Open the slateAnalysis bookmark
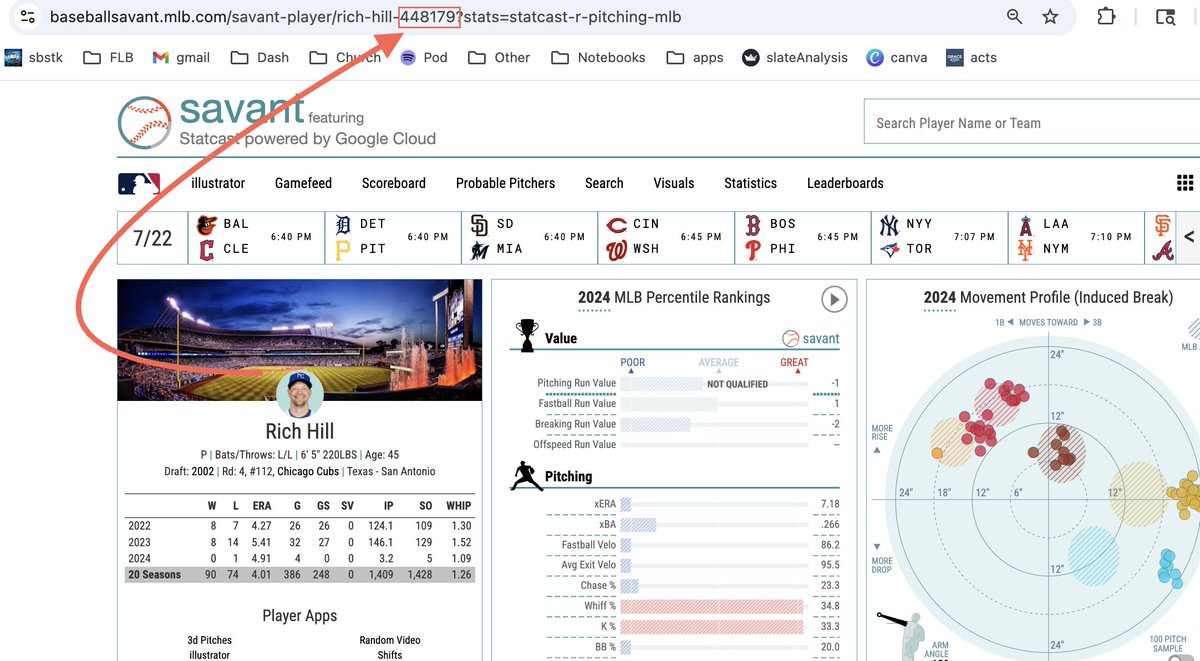Viewport: 1200px width, 661px height. point(795,57)
